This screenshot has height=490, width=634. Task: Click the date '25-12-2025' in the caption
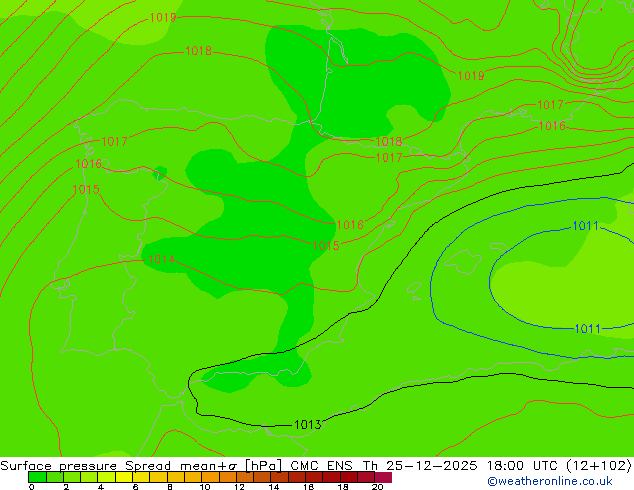coord(431,466)
